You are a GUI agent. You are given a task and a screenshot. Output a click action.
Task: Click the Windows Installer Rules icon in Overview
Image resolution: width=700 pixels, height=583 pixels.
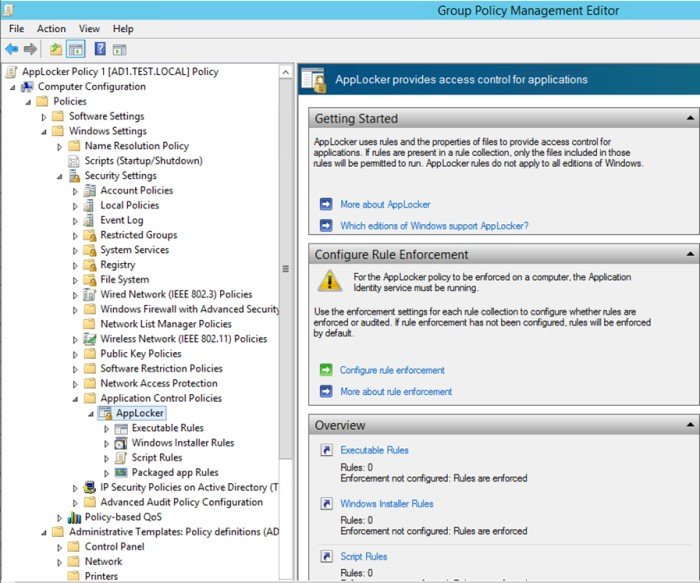(x=326, y=504)
